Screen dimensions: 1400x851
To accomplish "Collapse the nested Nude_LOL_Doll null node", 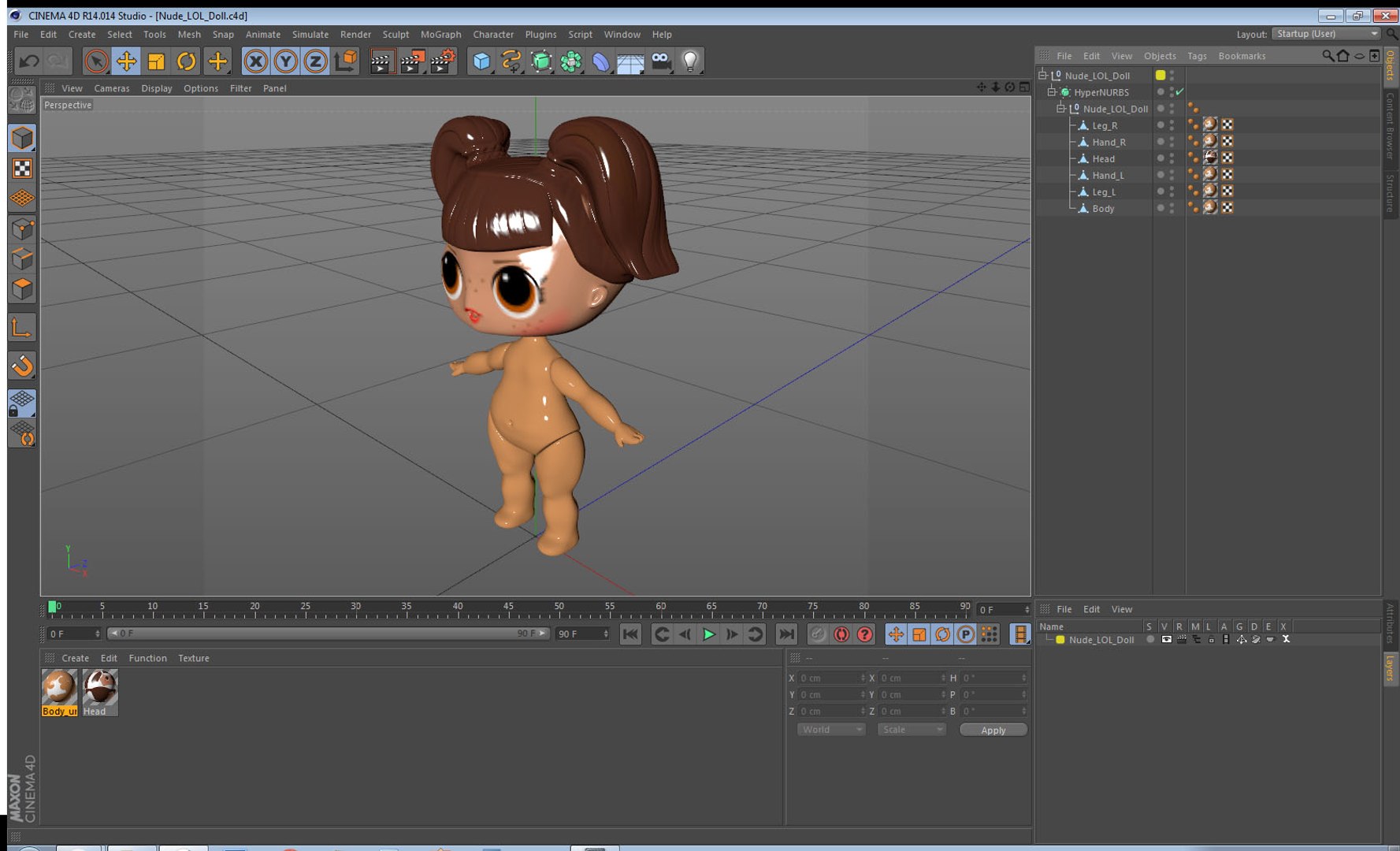I will 1060,109.
